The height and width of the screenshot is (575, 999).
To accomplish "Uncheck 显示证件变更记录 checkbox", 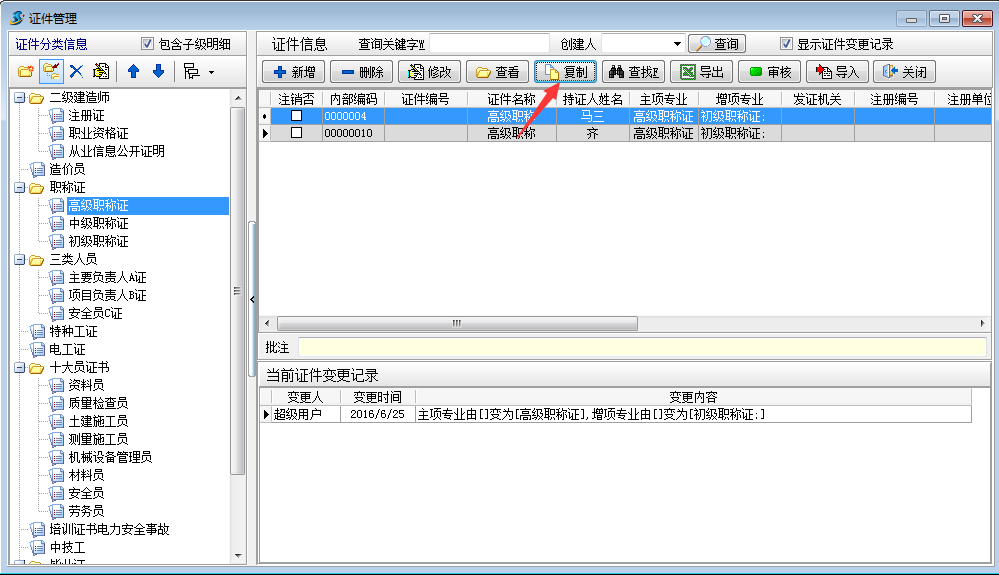I will coord(786,44).
